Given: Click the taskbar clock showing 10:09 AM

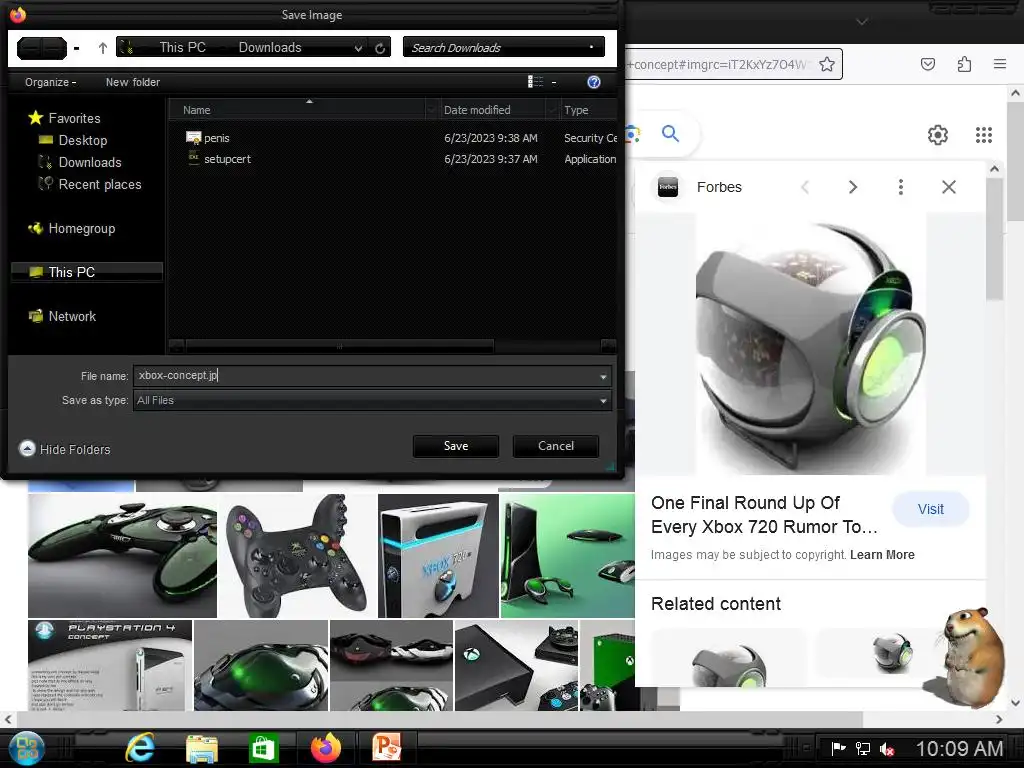Looking at the screenshot, I should pyautogui.click(x=959, y=748).
